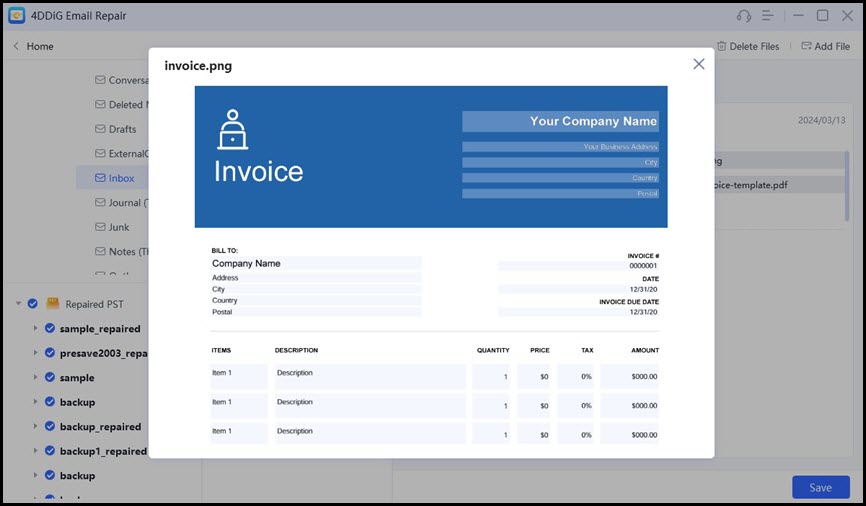Image resolution: width=866 pixels, height=506 pixels.
Task: Uncheck the sample_repaired checkbox
Action: (50, 328)
